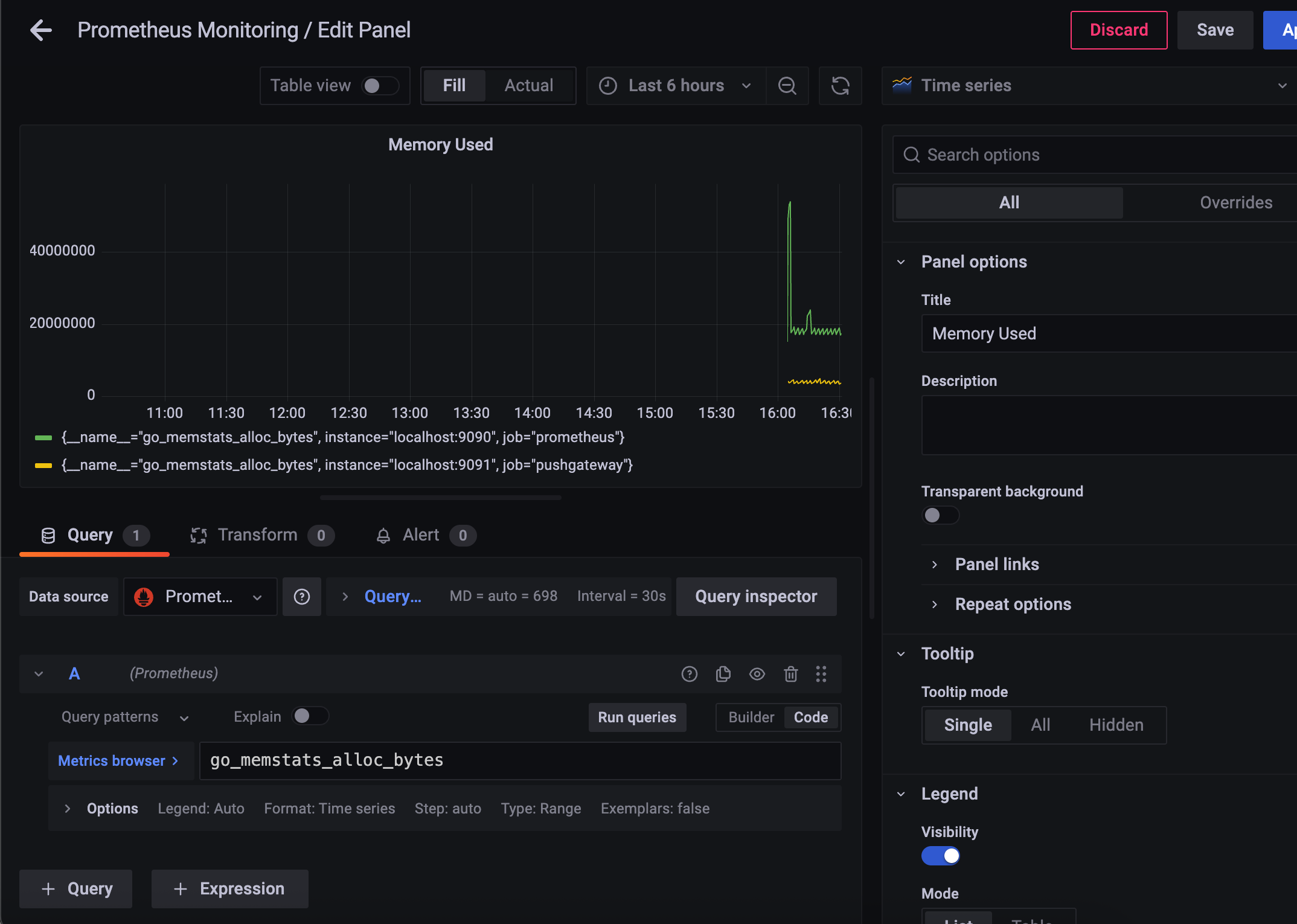Click the Discard button
The width and height of the screenshot is (1297, 924).
pos(1118,30)
